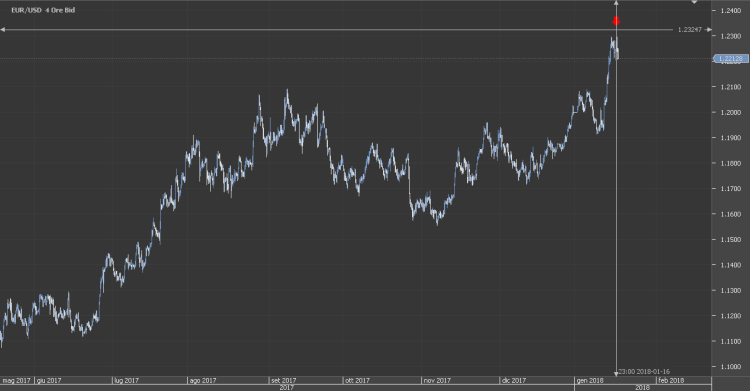Select the 23:00 2018-01-16 timestamp label

644,371
